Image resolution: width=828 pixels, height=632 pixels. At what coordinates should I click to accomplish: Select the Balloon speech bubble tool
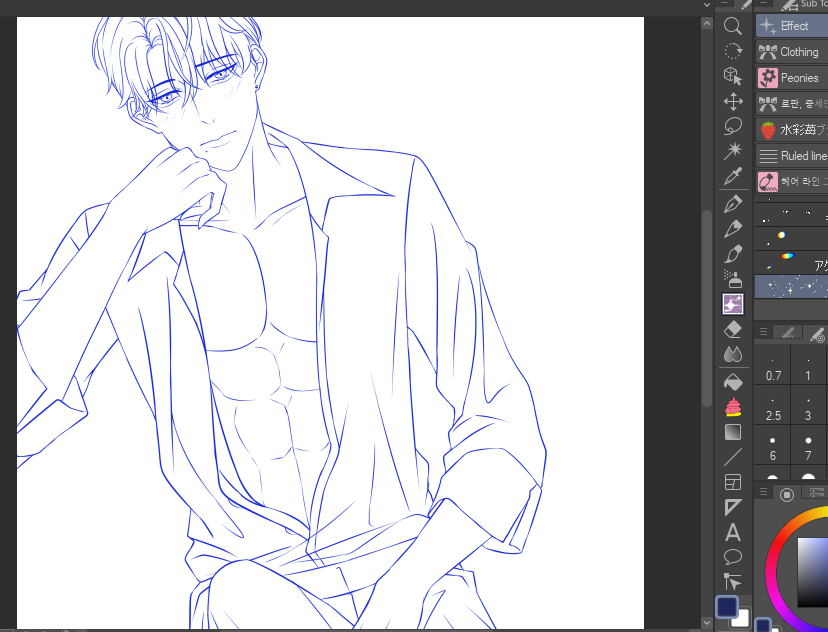point(732,557)
